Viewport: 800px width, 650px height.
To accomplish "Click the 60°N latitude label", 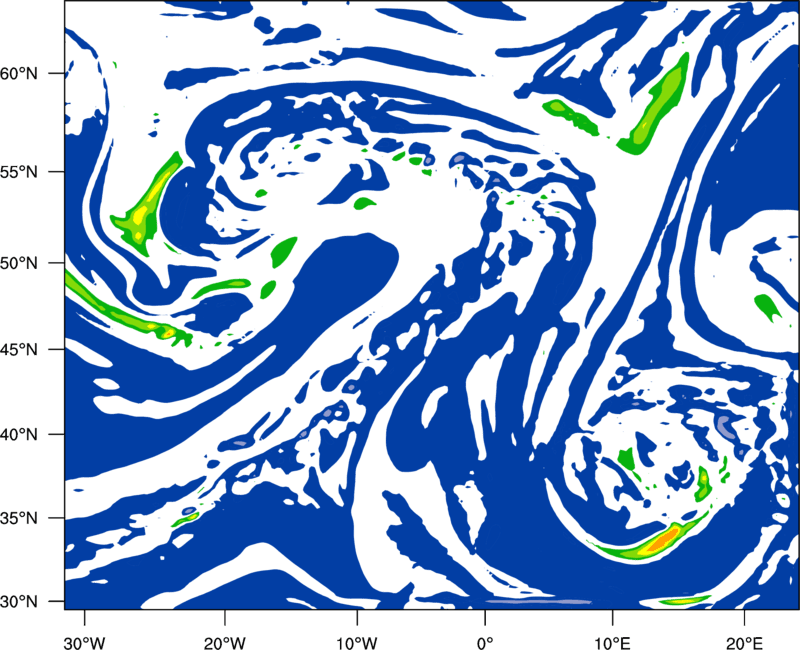I will coord(19,74).
